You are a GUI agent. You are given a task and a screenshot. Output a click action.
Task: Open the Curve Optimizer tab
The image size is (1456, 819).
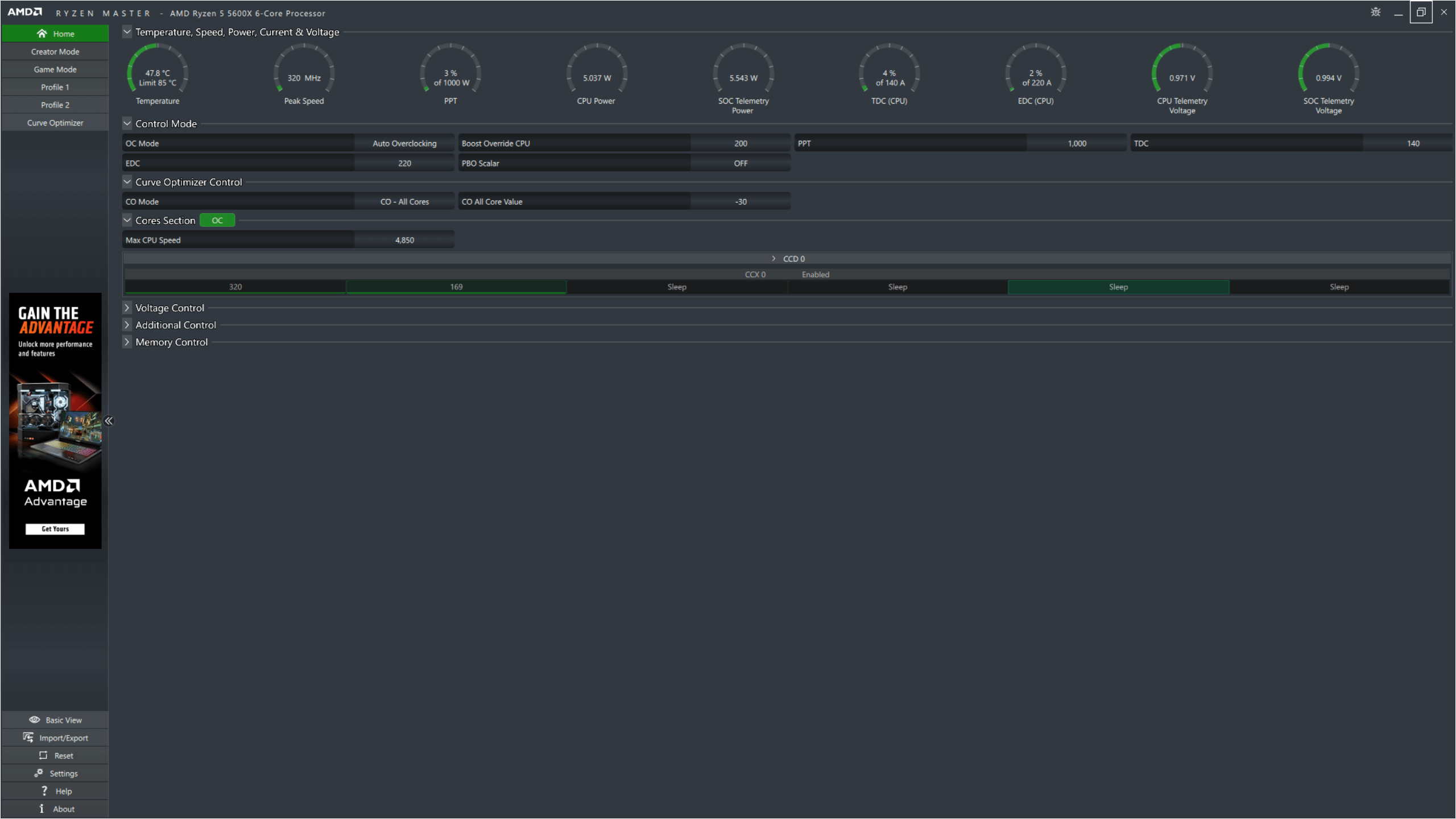click(x=55, y=123)
